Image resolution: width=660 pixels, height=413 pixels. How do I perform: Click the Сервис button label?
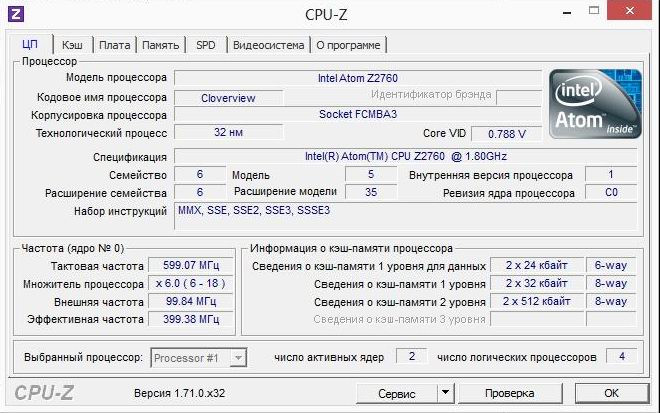[397, 394]
